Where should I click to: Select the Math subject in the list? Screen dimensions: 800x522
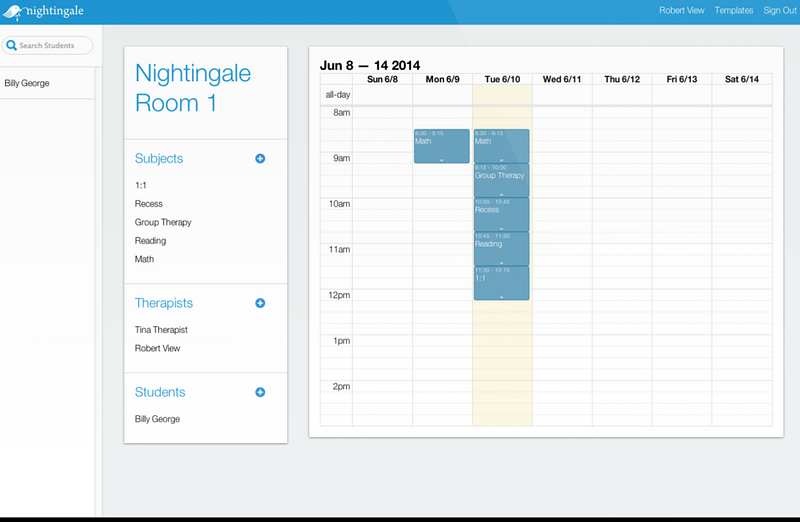(x=144, y=259)
